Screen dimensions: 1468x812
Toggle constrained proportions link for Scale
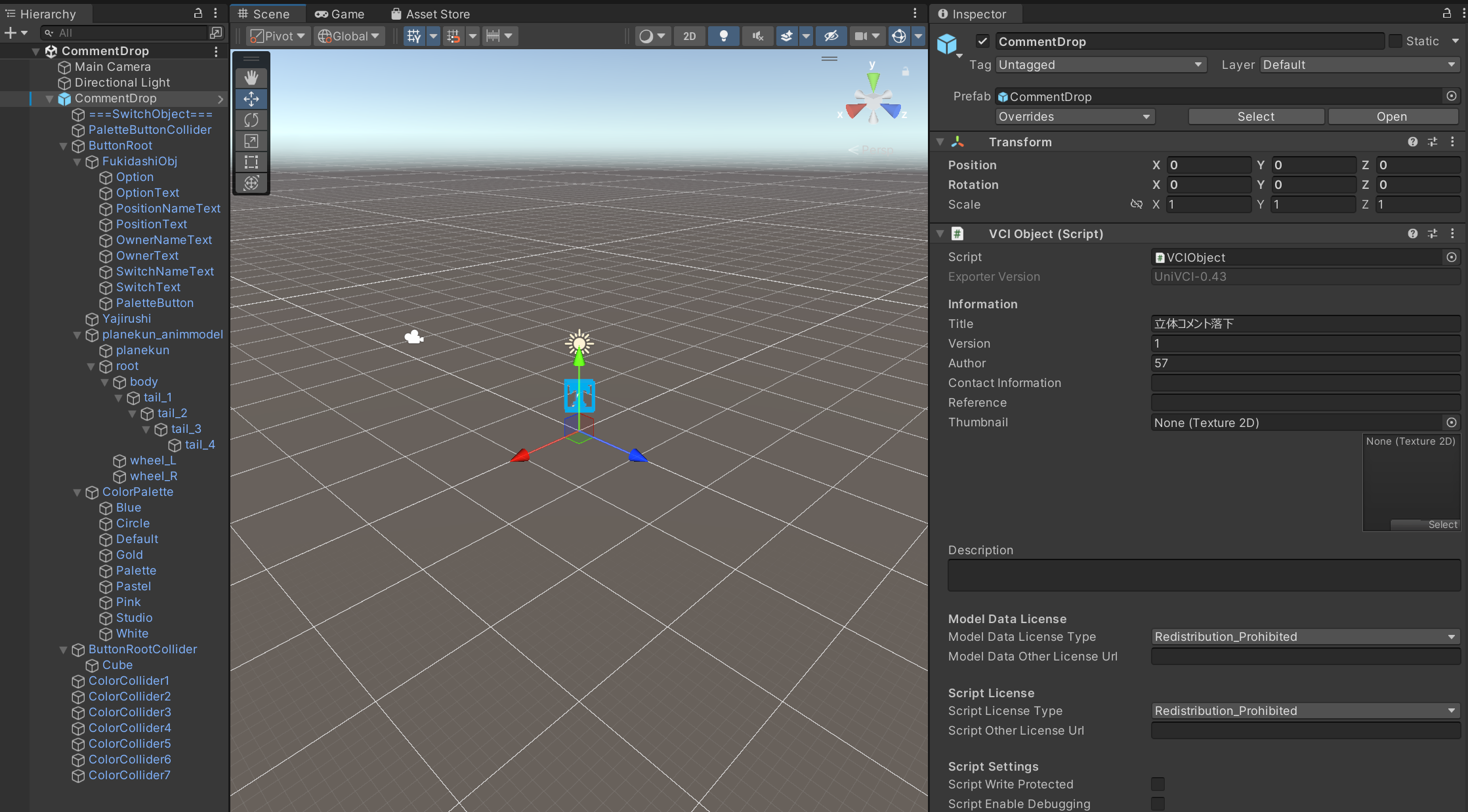[x=1137, y=204]
